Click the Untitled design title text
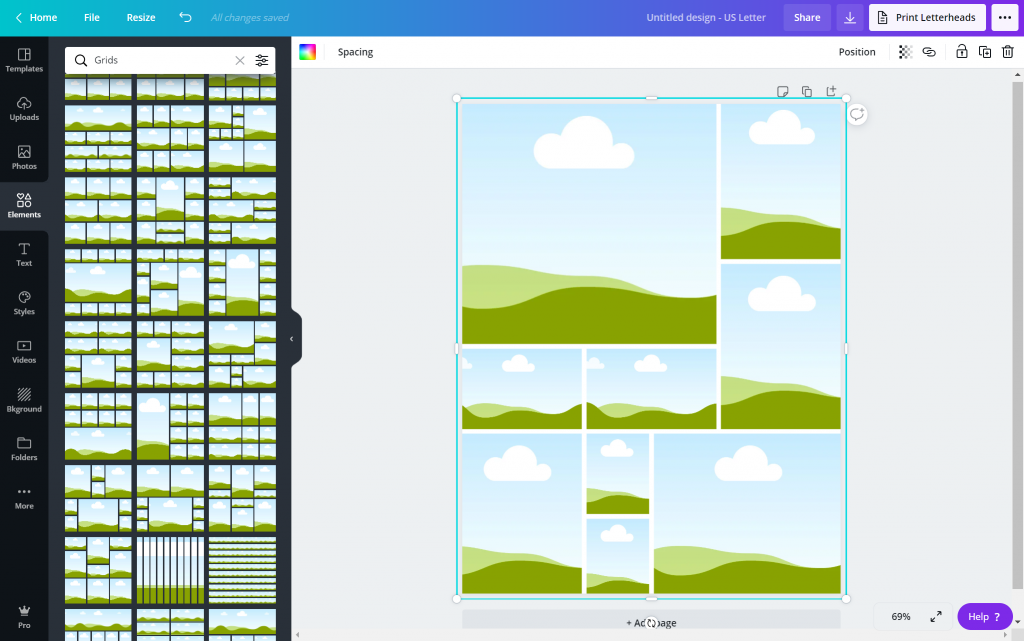Viewport: 1024px width, 641px height. (x=706, y=18)
